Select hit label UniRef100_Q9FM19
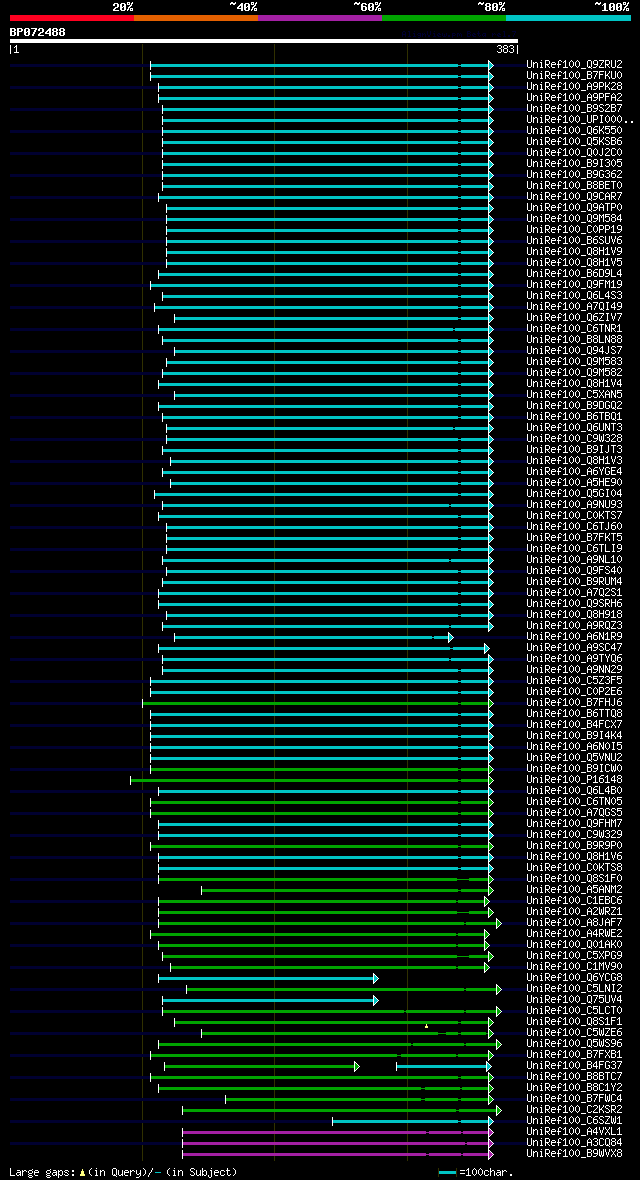Screen dimensions: 640x1180 (574, 284)
